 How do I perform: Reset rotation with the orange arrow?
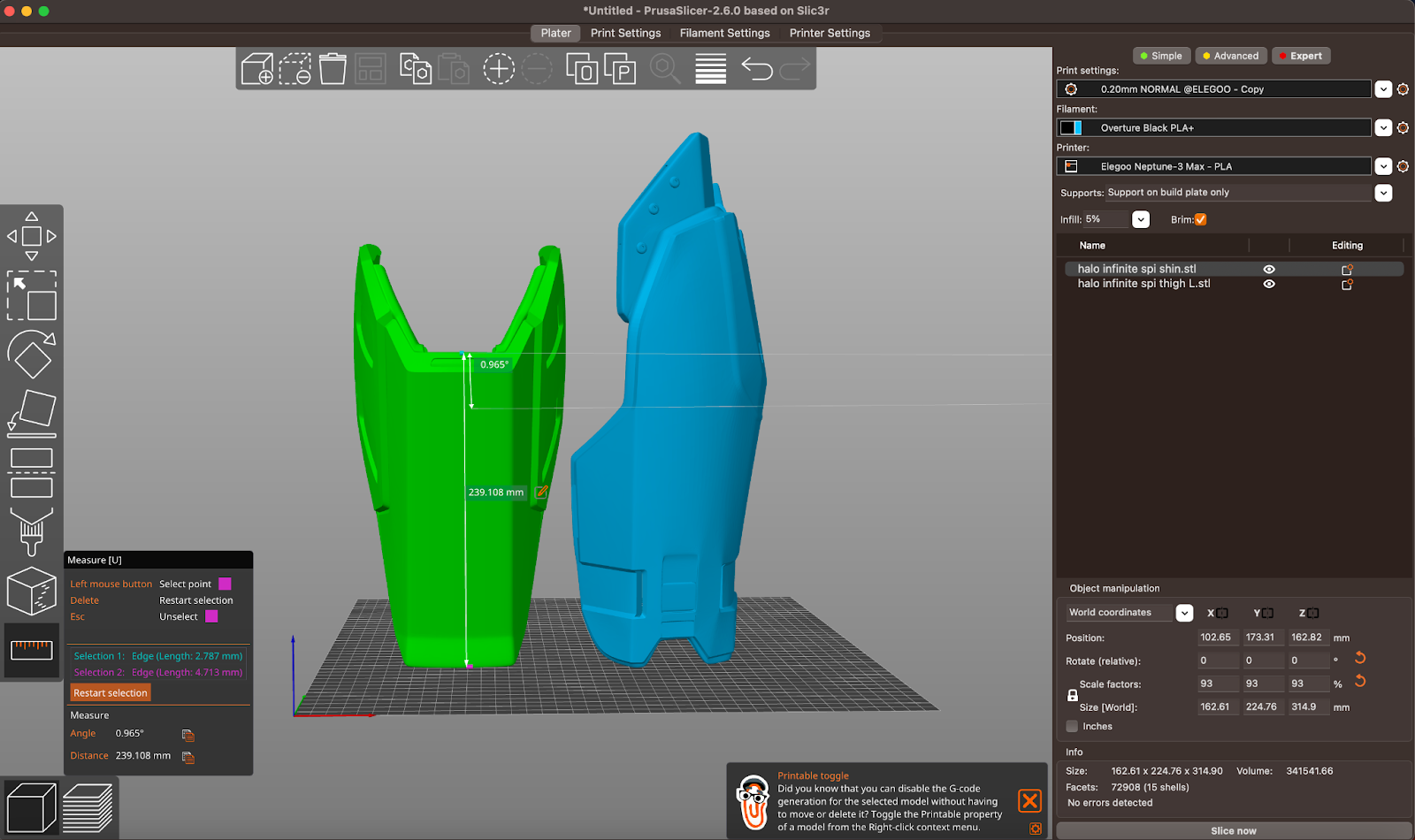(1360, 658)
